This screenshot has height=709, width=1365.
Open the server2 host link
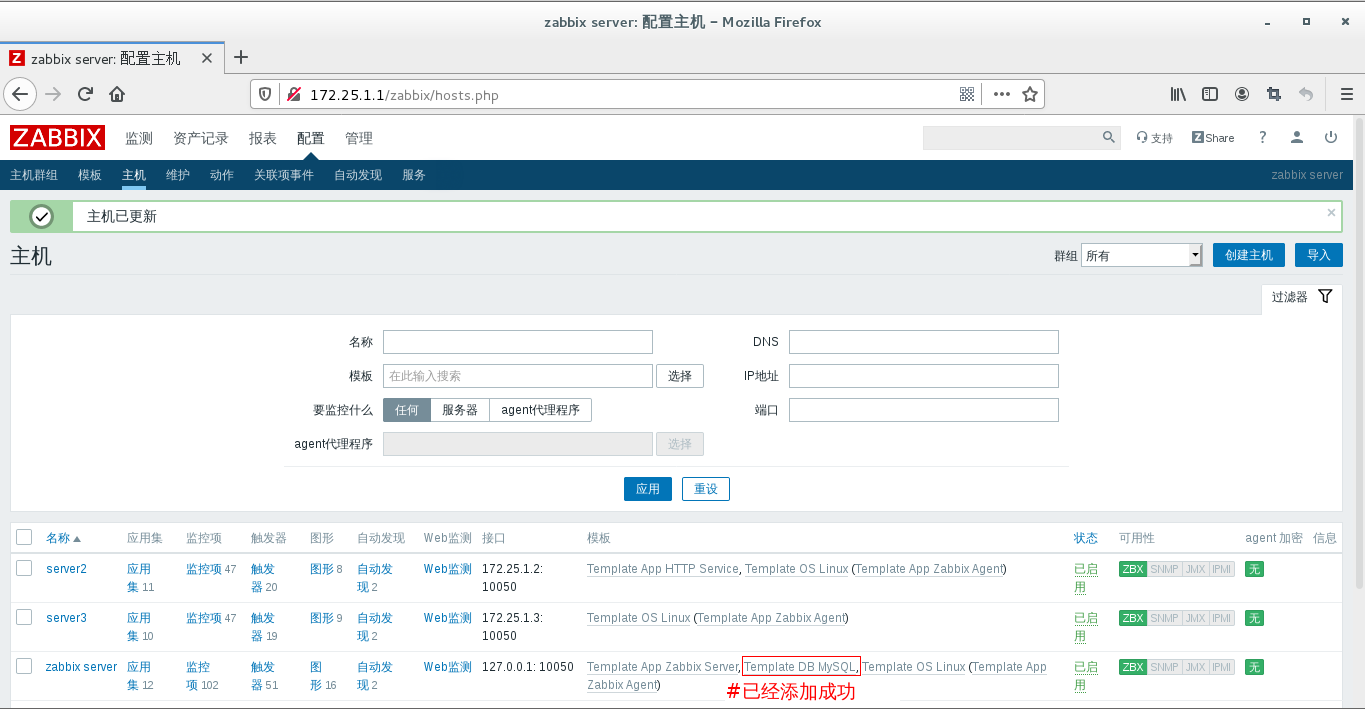click(x=66, y=569)
